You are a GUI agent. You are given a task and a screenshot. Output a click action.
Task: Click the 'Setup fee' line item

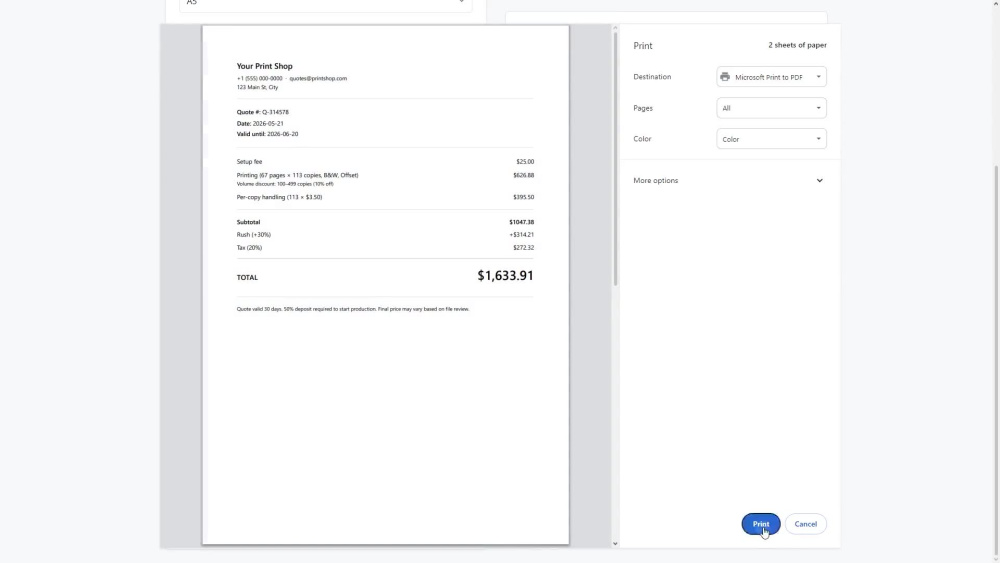click(x=249, y=162)
